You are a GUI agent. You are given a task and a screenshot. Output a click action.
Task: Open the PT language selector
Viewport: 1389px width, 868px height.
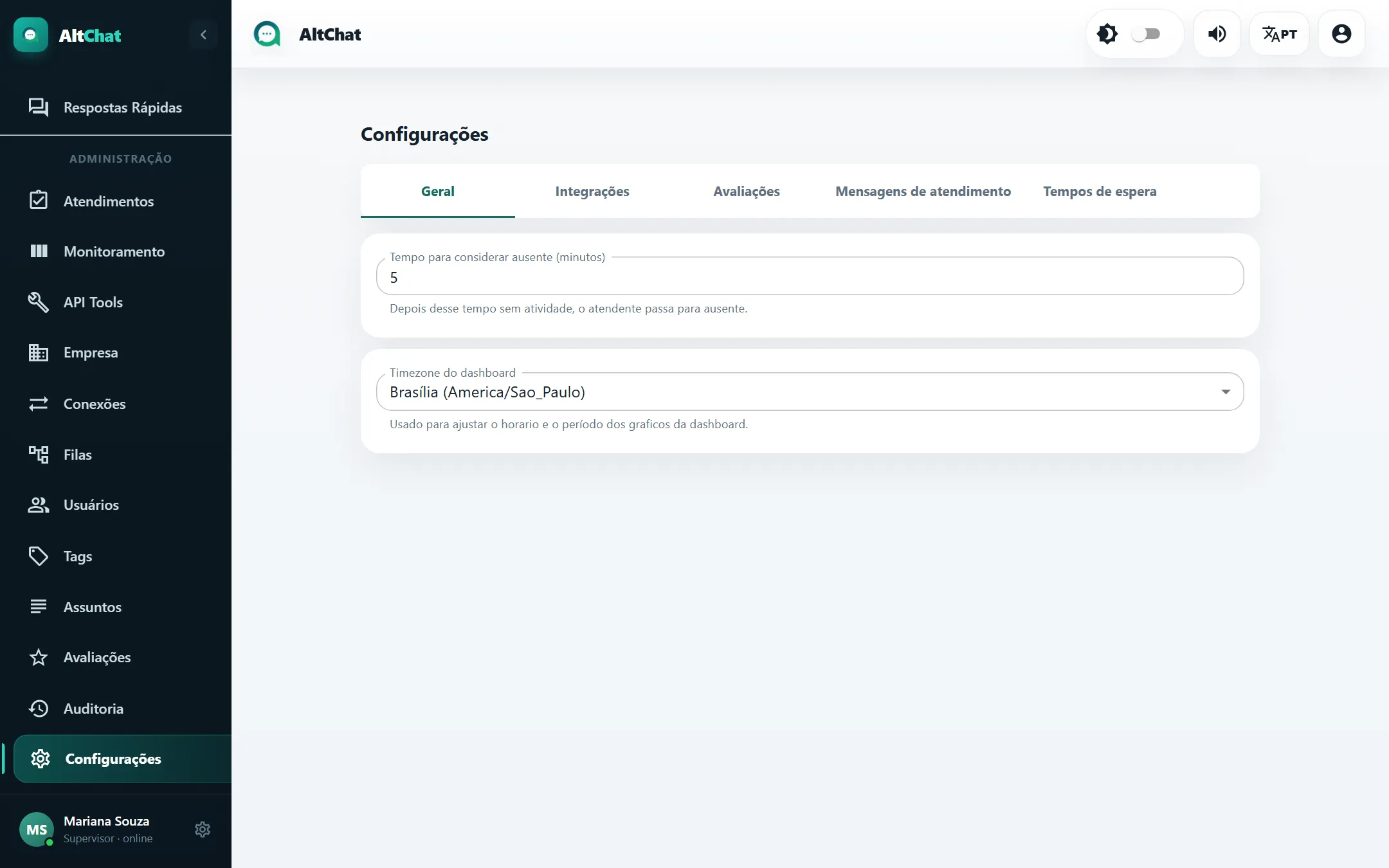pyautogui.click(x=1280, y=34)
